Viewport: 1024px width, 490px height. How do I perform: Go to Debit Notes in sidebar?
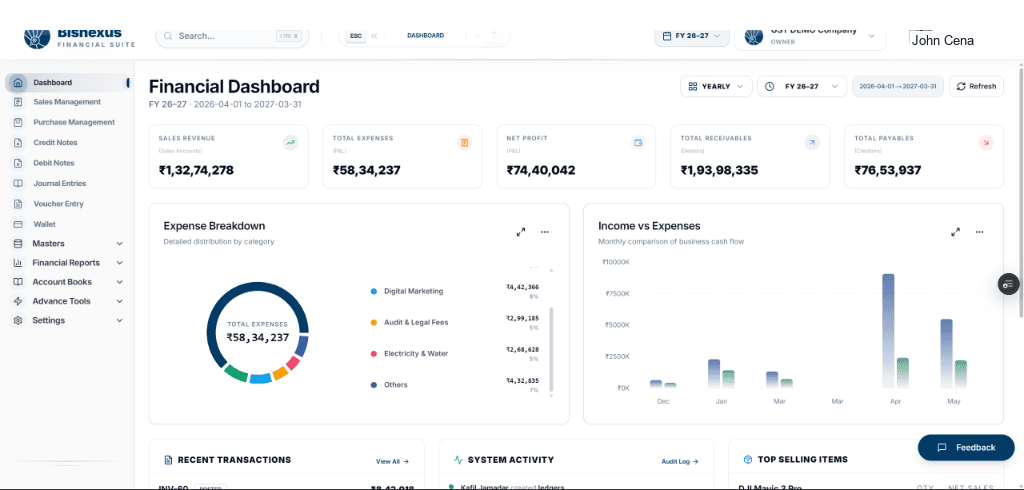[x=54, y=163]
